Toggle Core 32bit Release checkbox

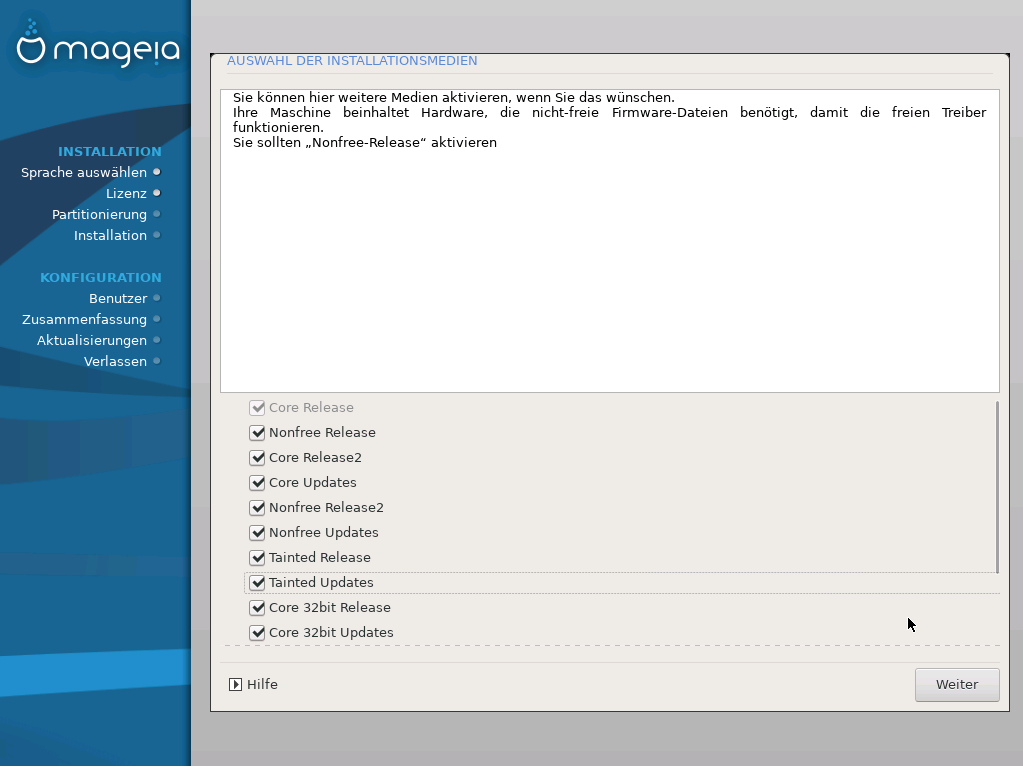[257, 608]
